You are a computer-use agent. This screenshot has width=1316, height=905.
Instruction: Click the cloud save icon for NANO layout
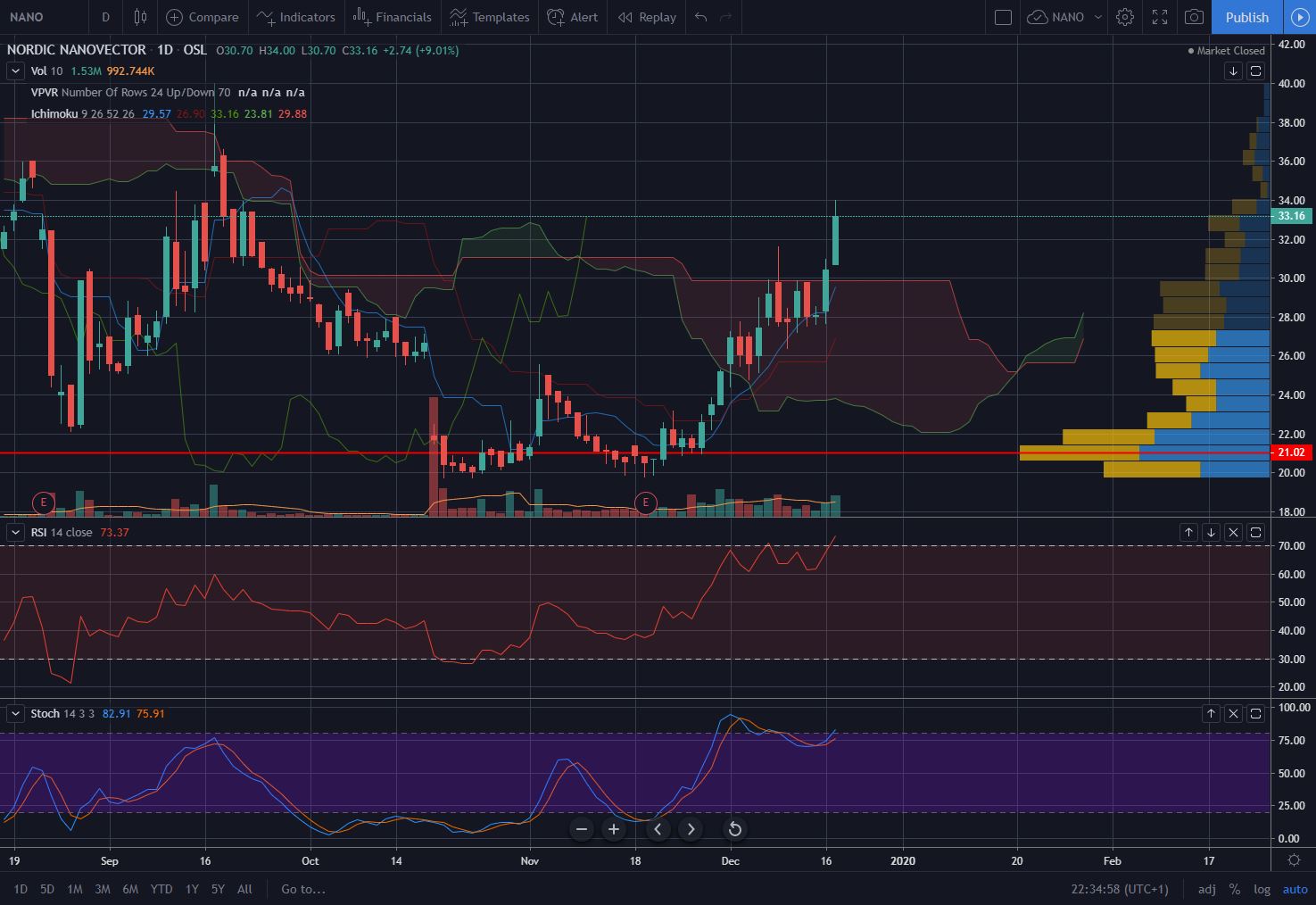pyautogui.click(x=1037, y=17)
